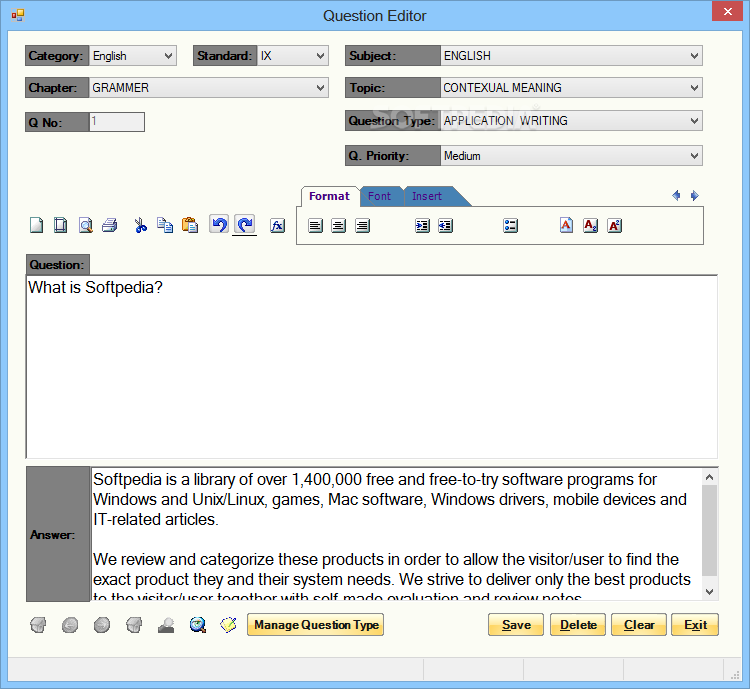Align text right in Format tab
This screenshot has height=689, width=750.
[x=363, y=225]
